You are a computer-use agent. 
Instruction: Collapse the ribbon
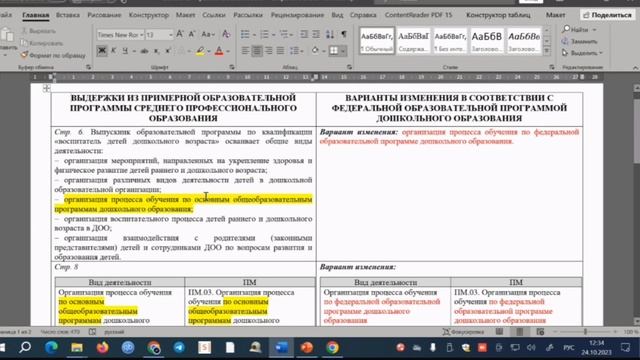[635, 67]
